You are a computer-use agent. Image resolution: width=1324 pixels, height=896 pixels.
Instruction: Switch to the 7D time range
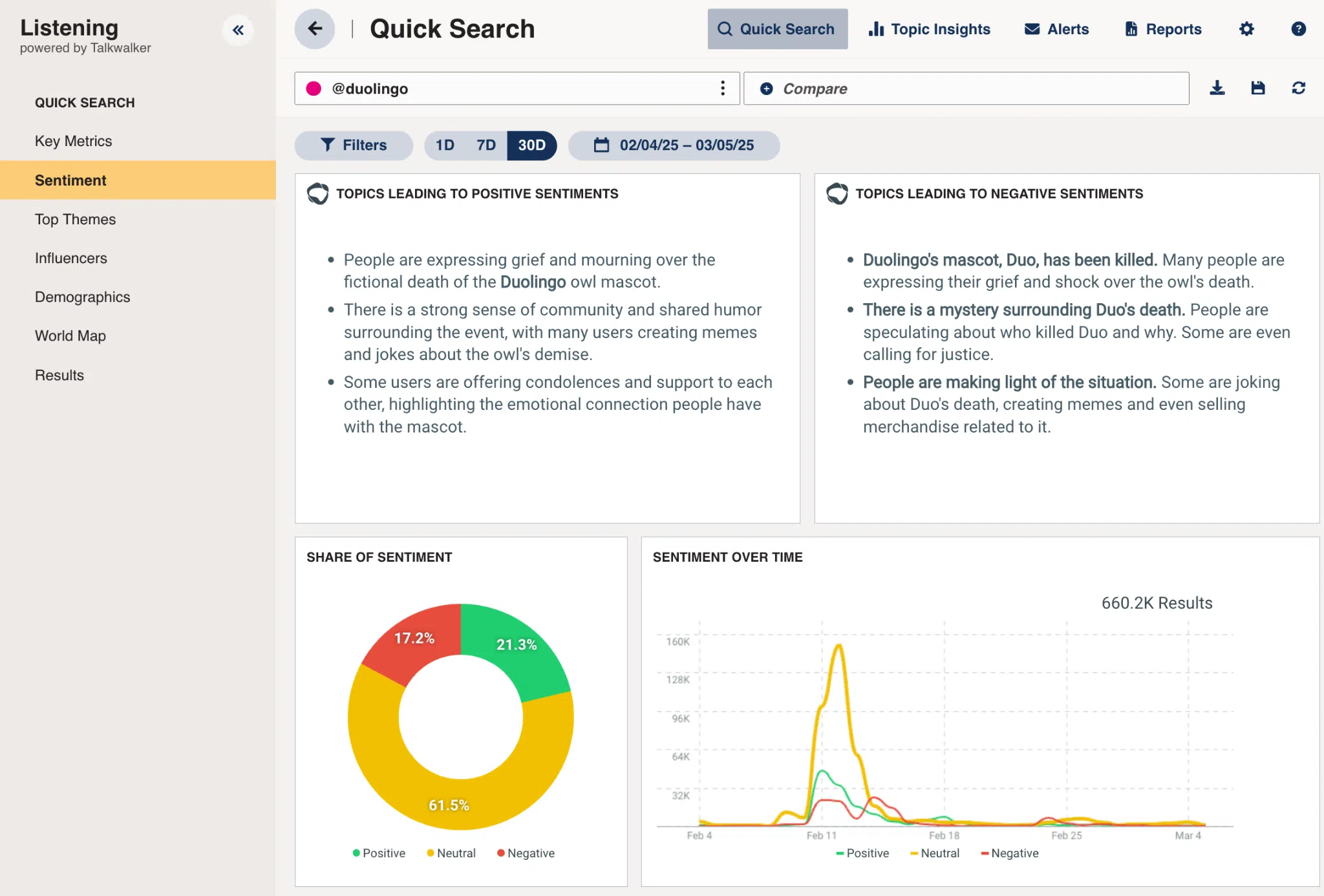485,145
